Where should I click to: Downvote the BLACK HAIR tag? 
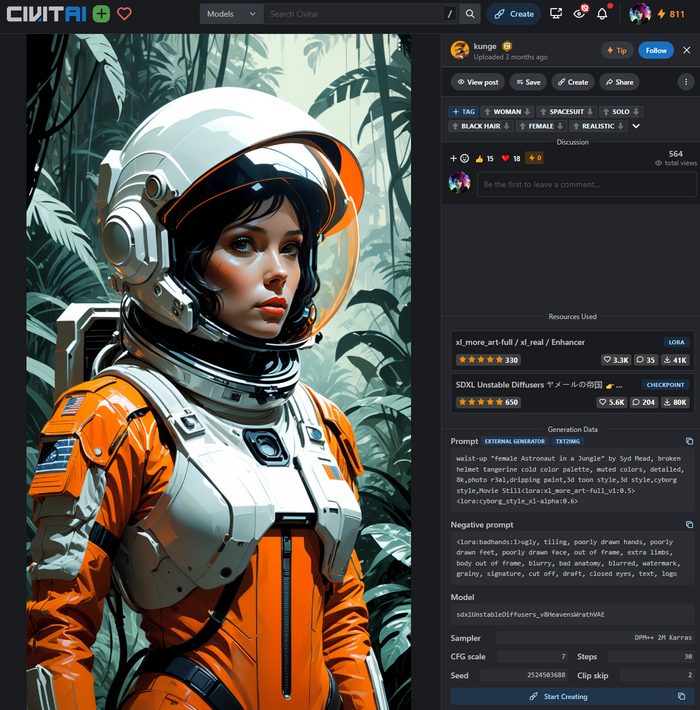pos(507,126)
